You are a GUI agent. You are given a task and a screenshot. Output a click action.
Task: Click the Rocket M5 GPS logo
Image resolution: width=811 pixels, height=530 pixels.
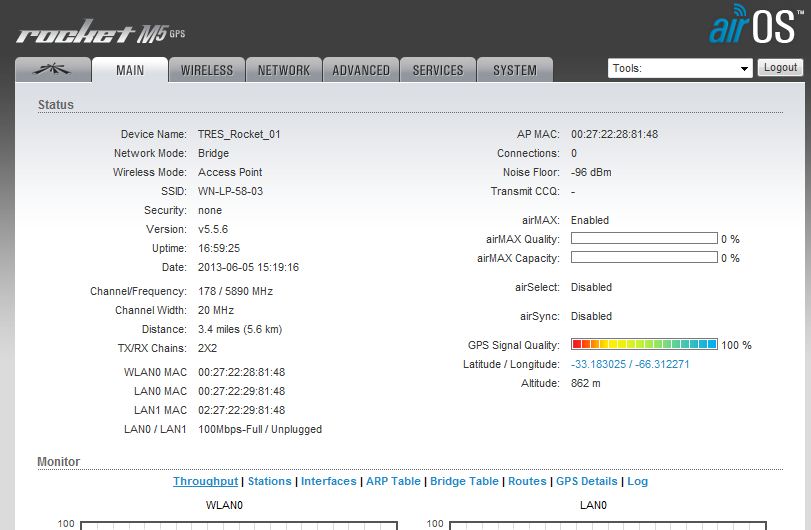pos(100,34)
